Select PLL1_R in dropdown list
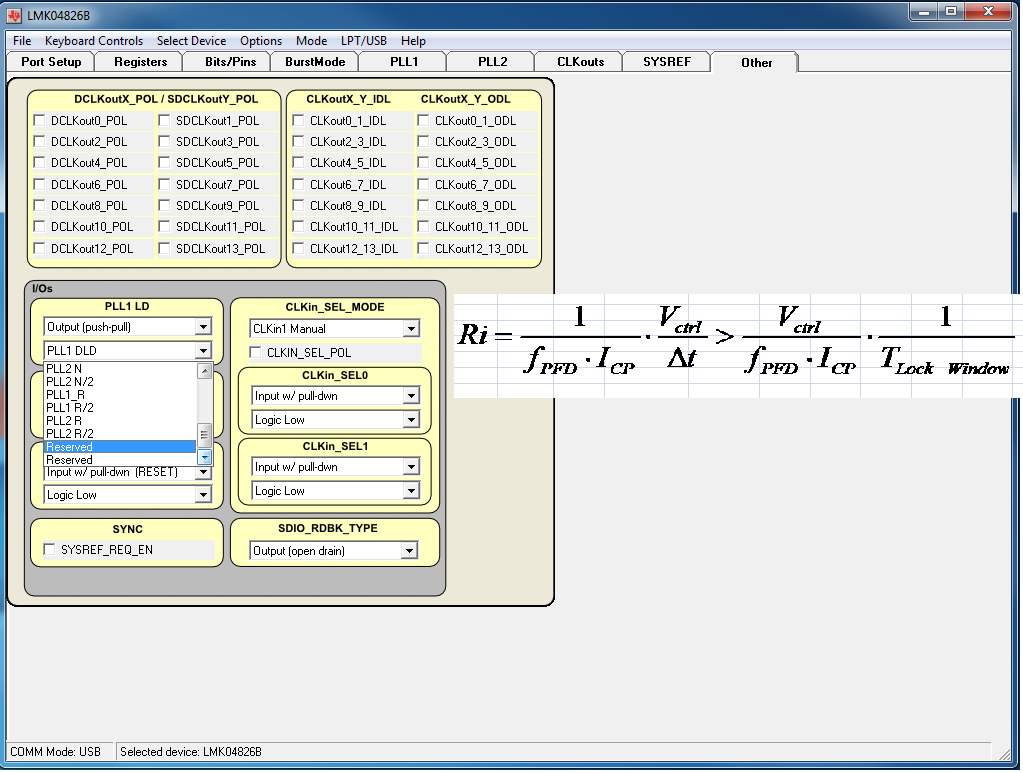Screen dimensions: 1023x773 point(120,395)
